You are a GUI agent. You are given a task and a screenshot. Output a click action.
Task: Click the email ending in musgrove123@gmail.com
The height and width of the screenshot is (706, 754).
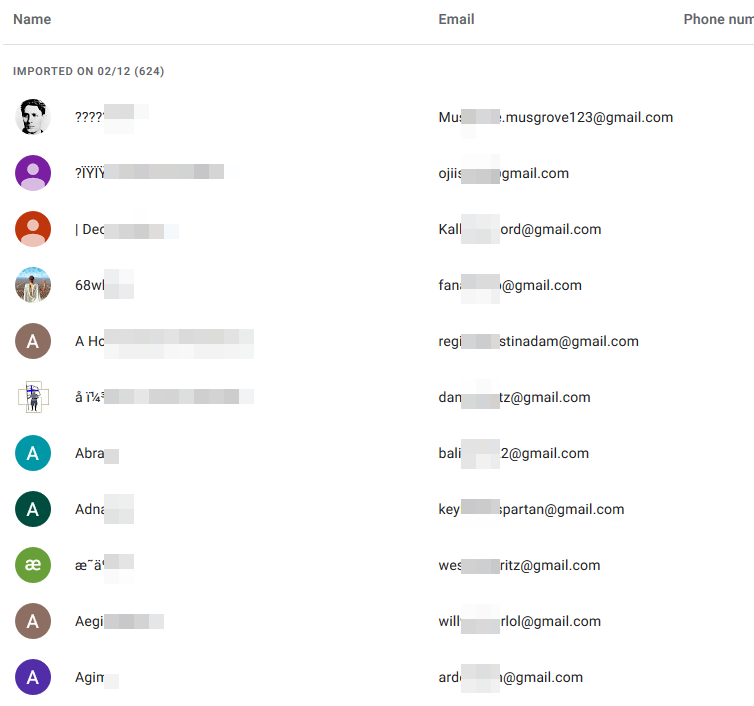[555, 117]
